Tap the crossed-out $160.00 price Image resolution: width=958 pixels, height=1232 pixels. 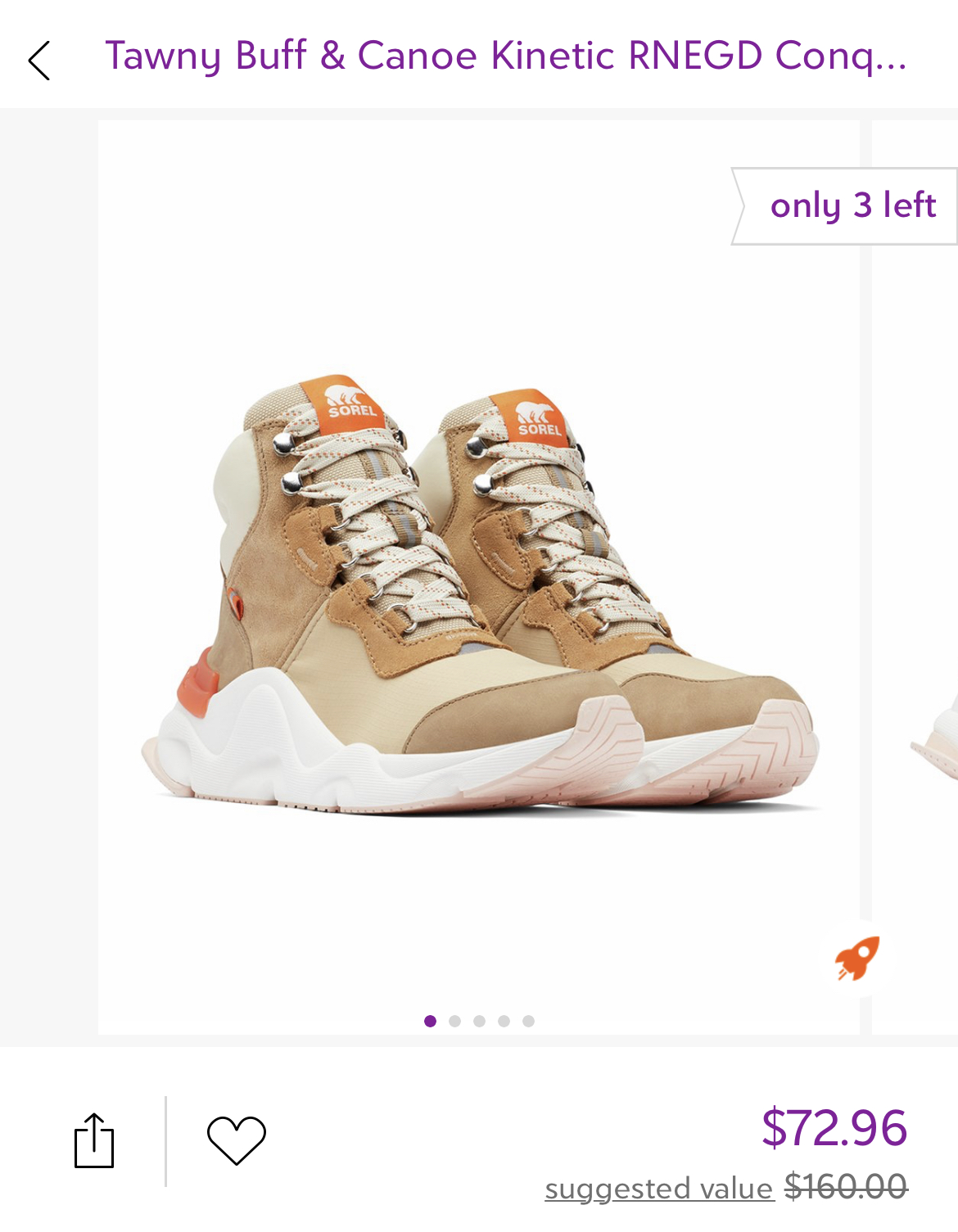coord(846,1186)
